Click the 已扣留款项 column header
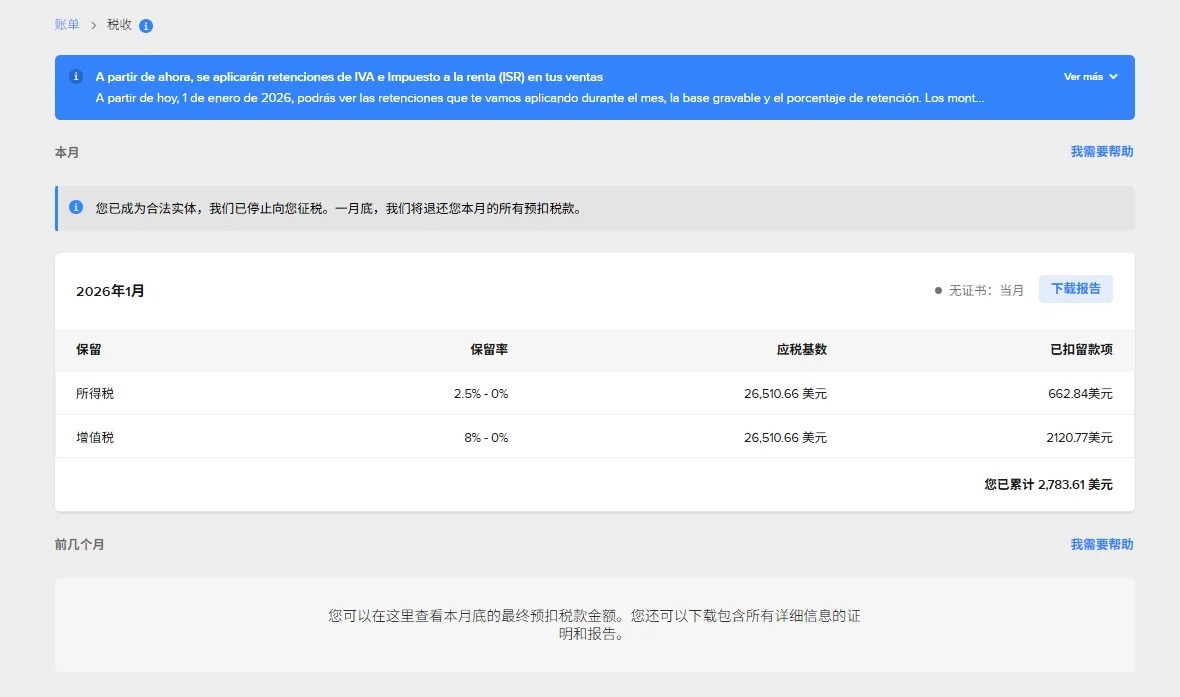The image size is (1180, 697). pyautogui.click(x=1081, y=350)
